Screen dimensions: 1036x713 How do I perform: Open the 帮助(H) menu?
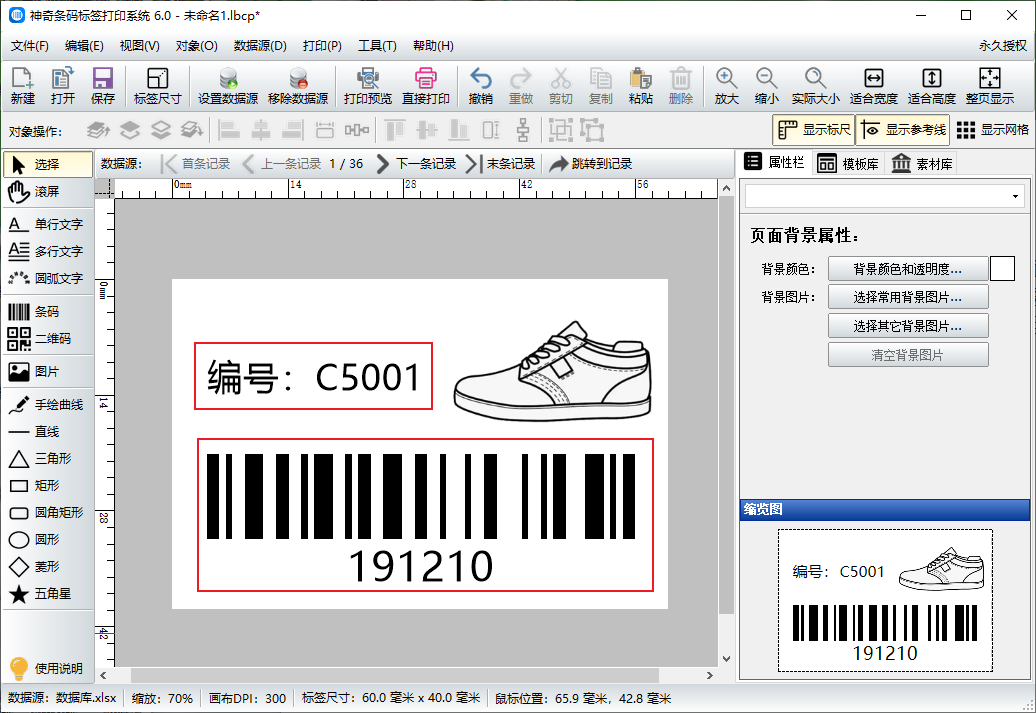[433, 46]
